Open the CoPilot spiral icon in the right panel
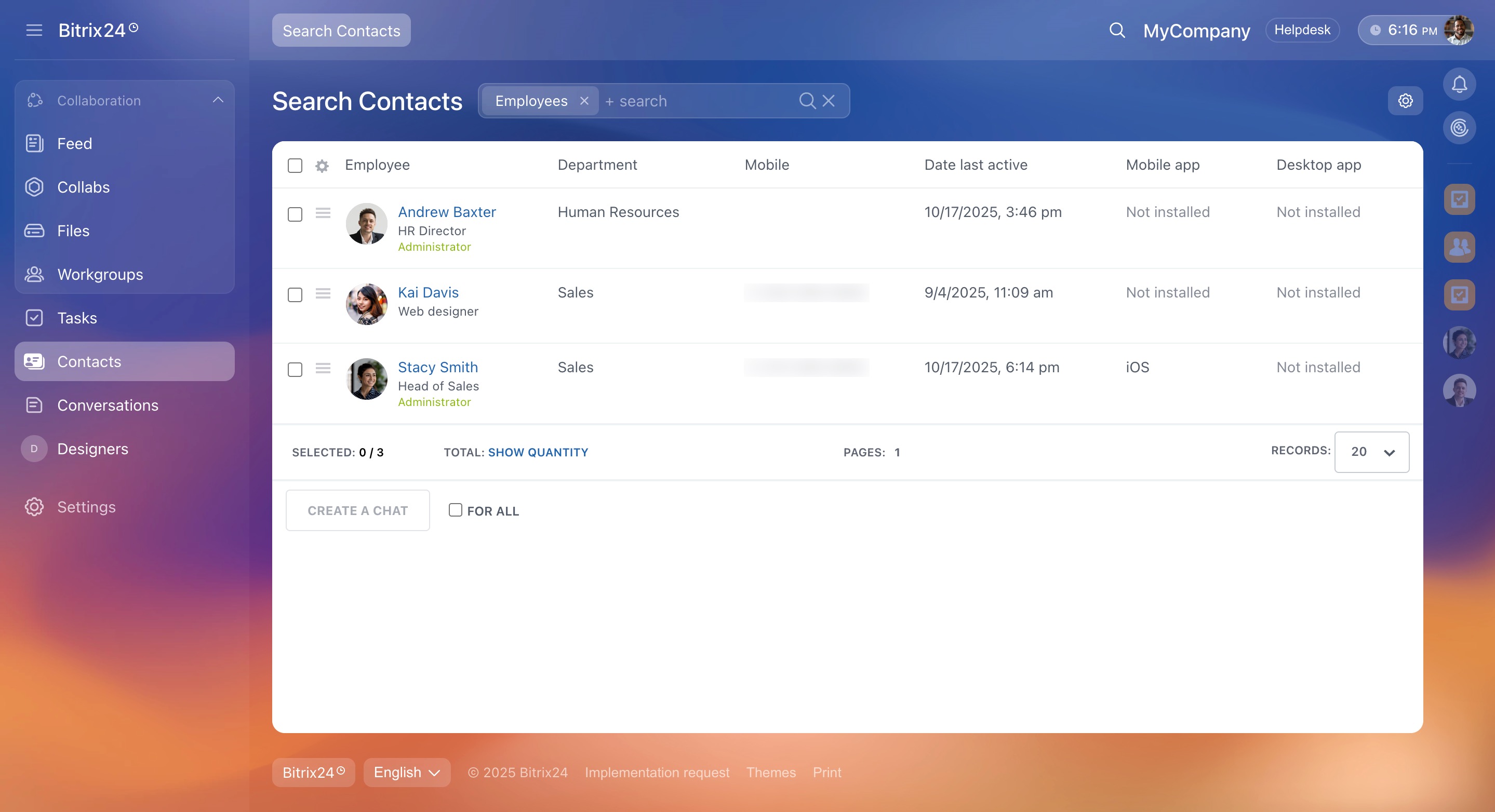The width and height of the screenshot is (1495, 812). click(1459, 128)
